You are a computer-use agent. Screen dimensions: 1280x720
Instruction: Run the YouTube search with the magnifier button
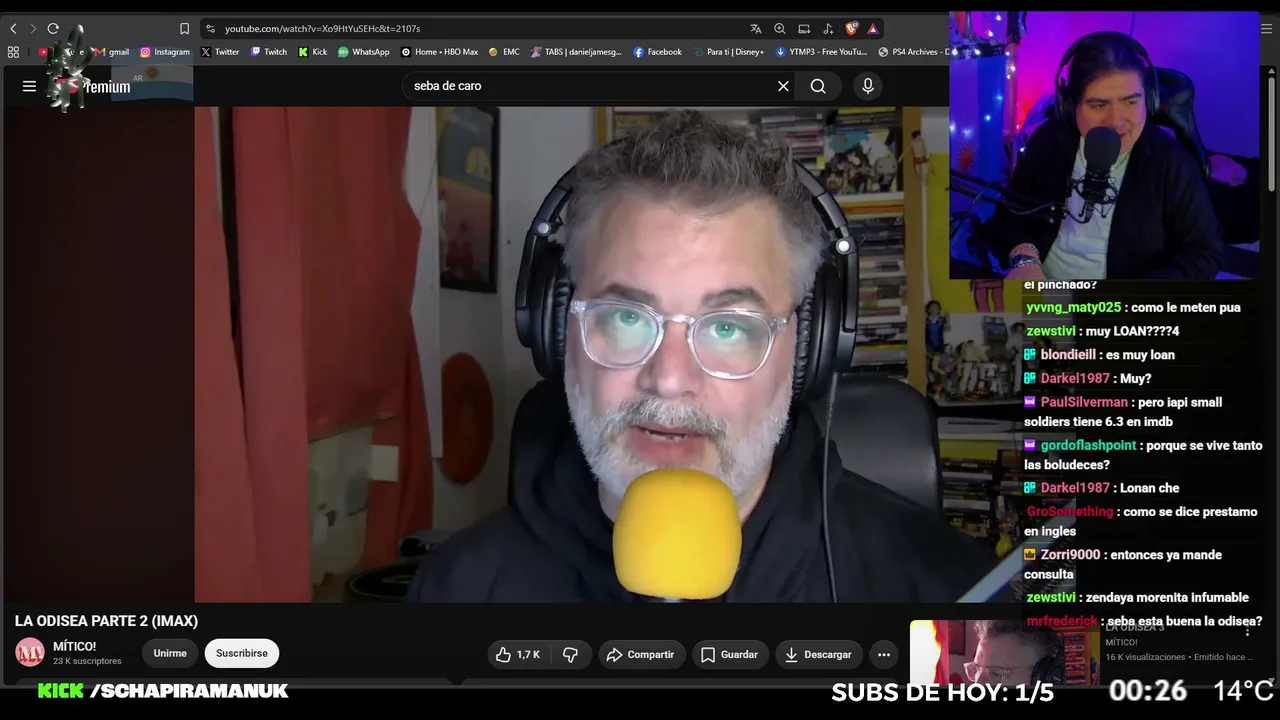point(818,86)
